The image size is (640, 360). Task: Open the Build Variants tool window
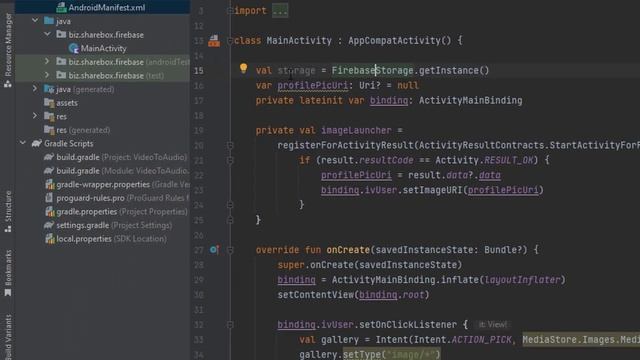(8, 337)
